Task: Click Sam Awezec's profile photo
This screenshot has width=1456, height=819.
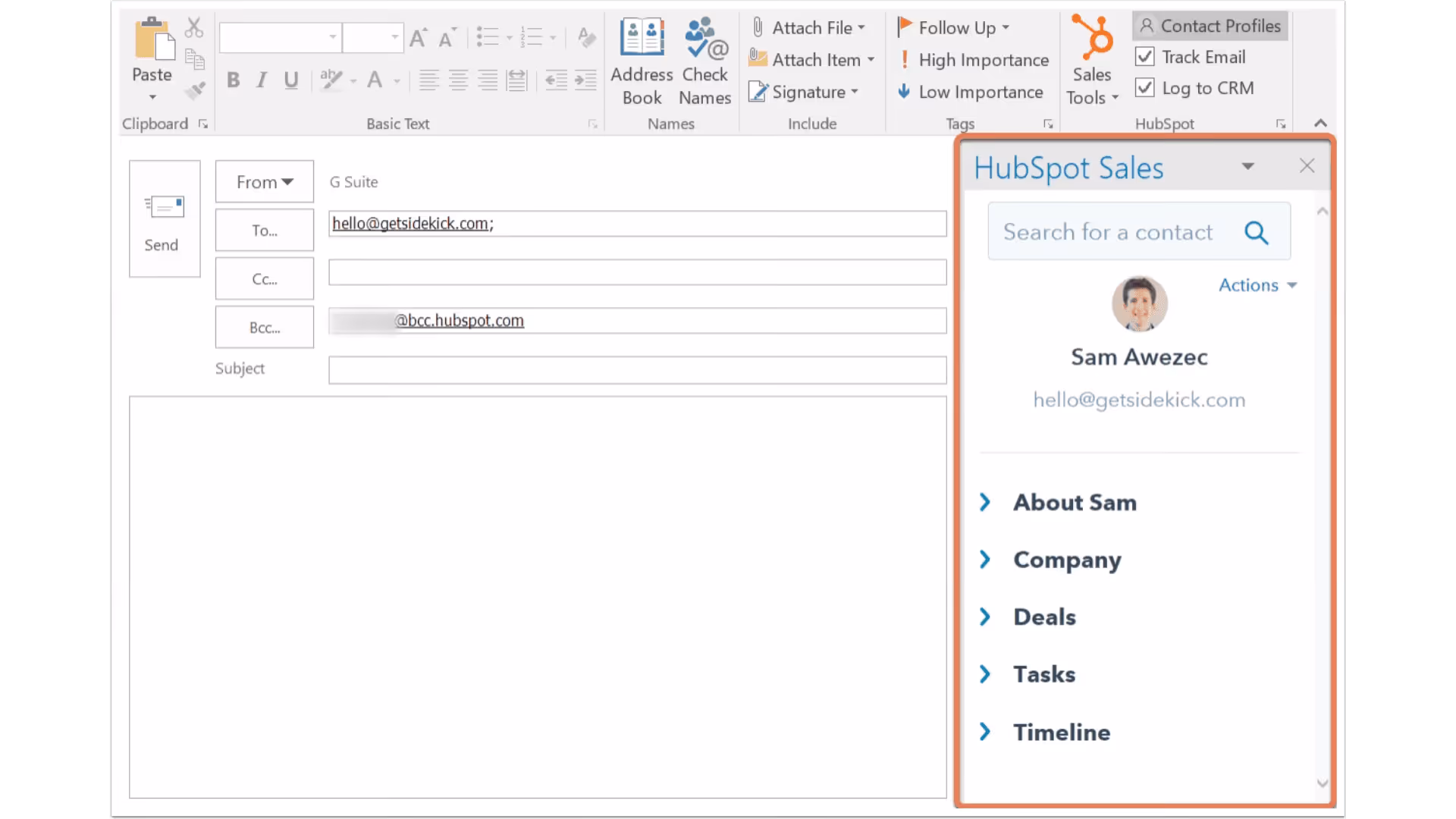Action: [x=1139, y=304]
